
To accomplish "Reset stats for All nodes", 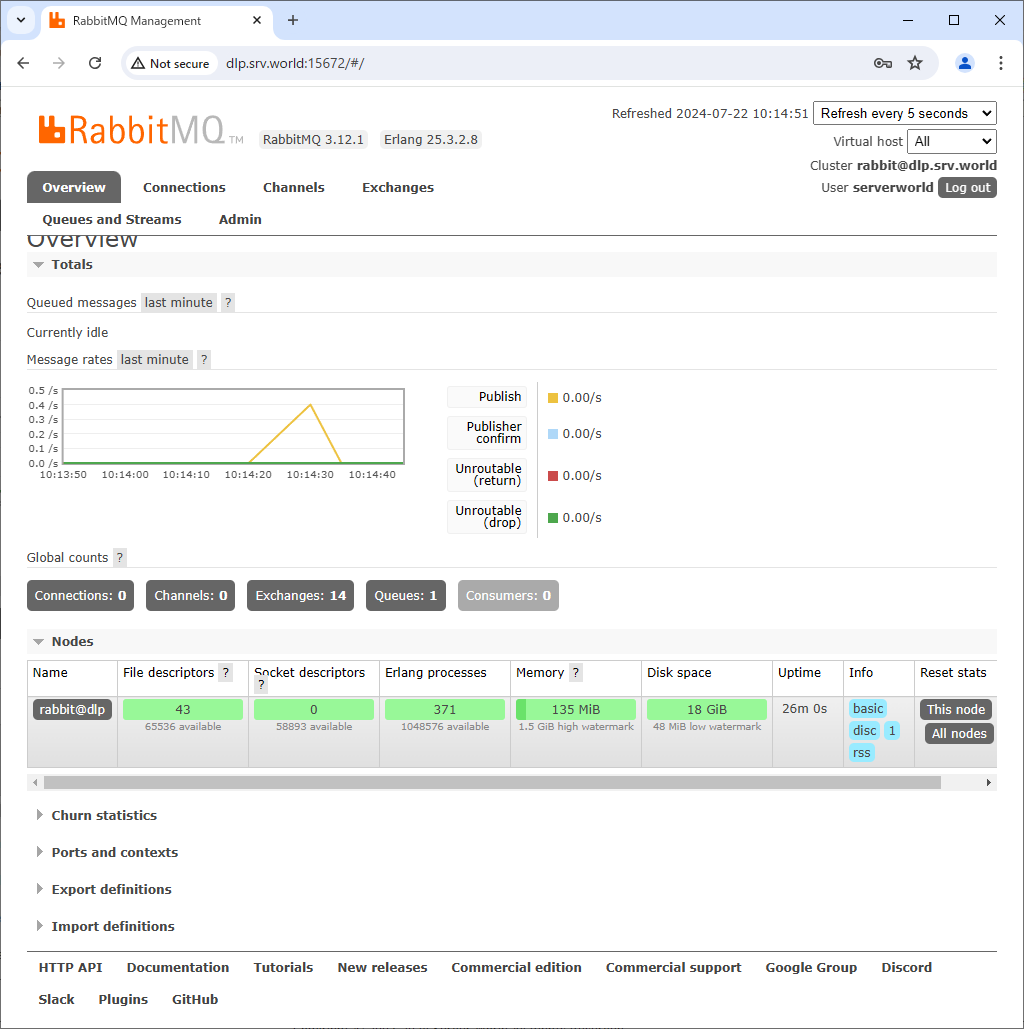I will pos(959,733).
